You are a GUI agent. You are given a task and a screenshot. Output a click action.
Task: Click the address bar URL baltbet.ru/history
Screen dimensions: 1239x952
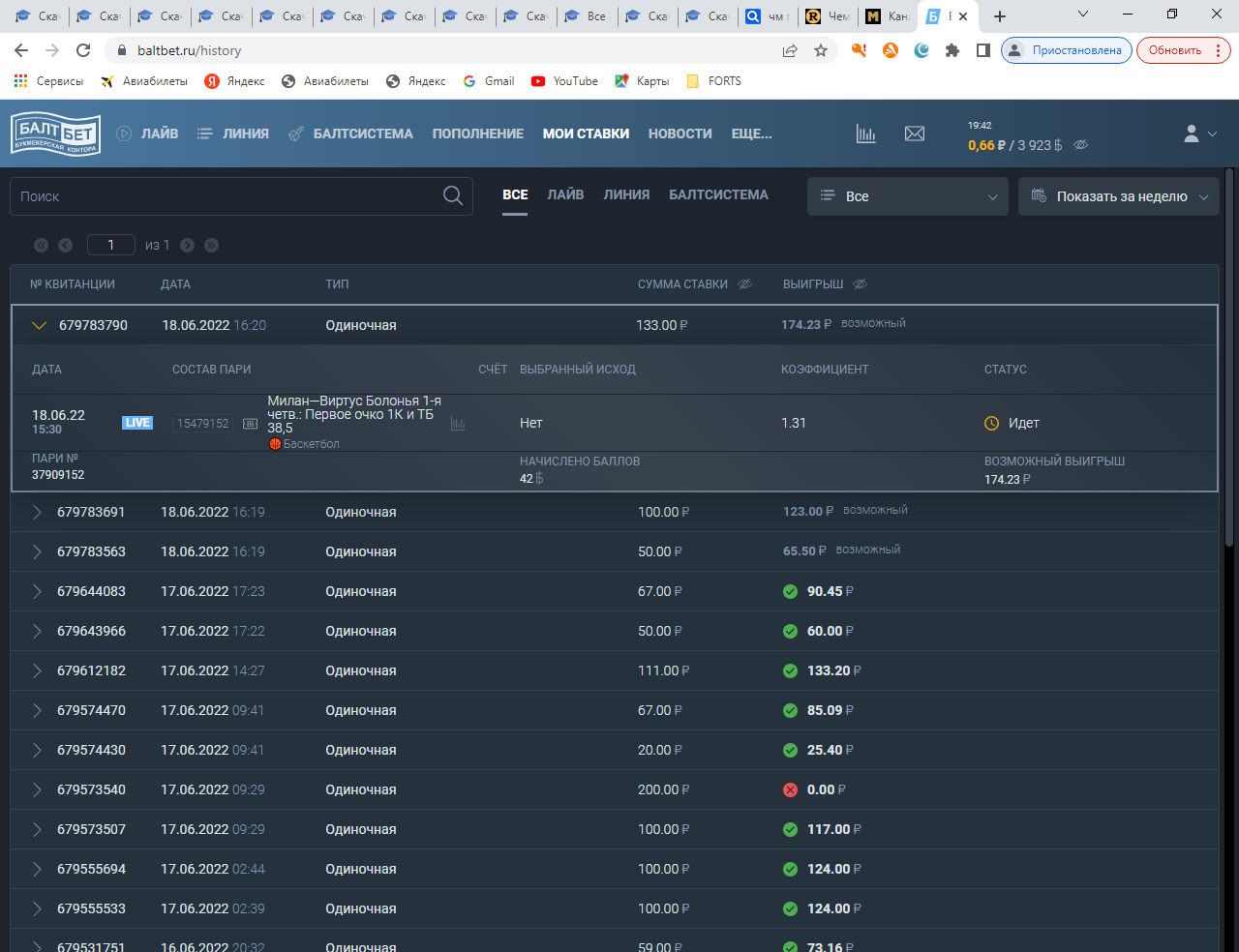[190, 50]
